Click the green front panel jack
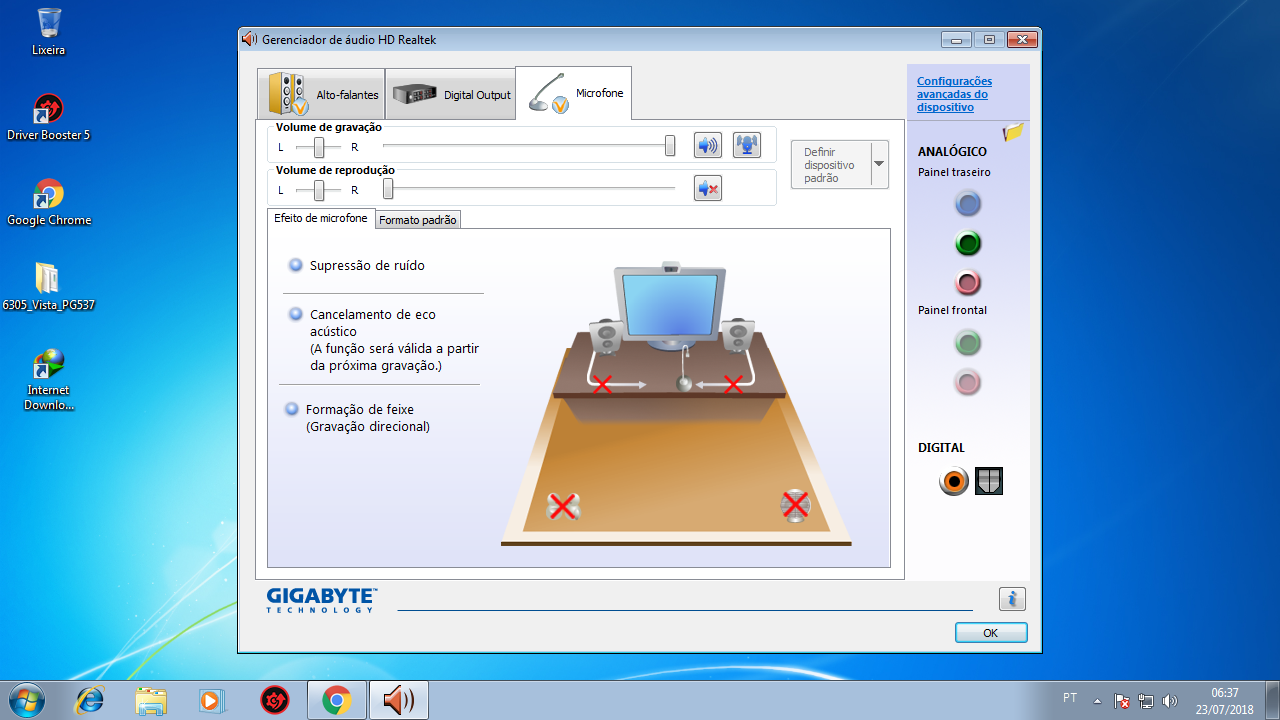 coord(967,343)
